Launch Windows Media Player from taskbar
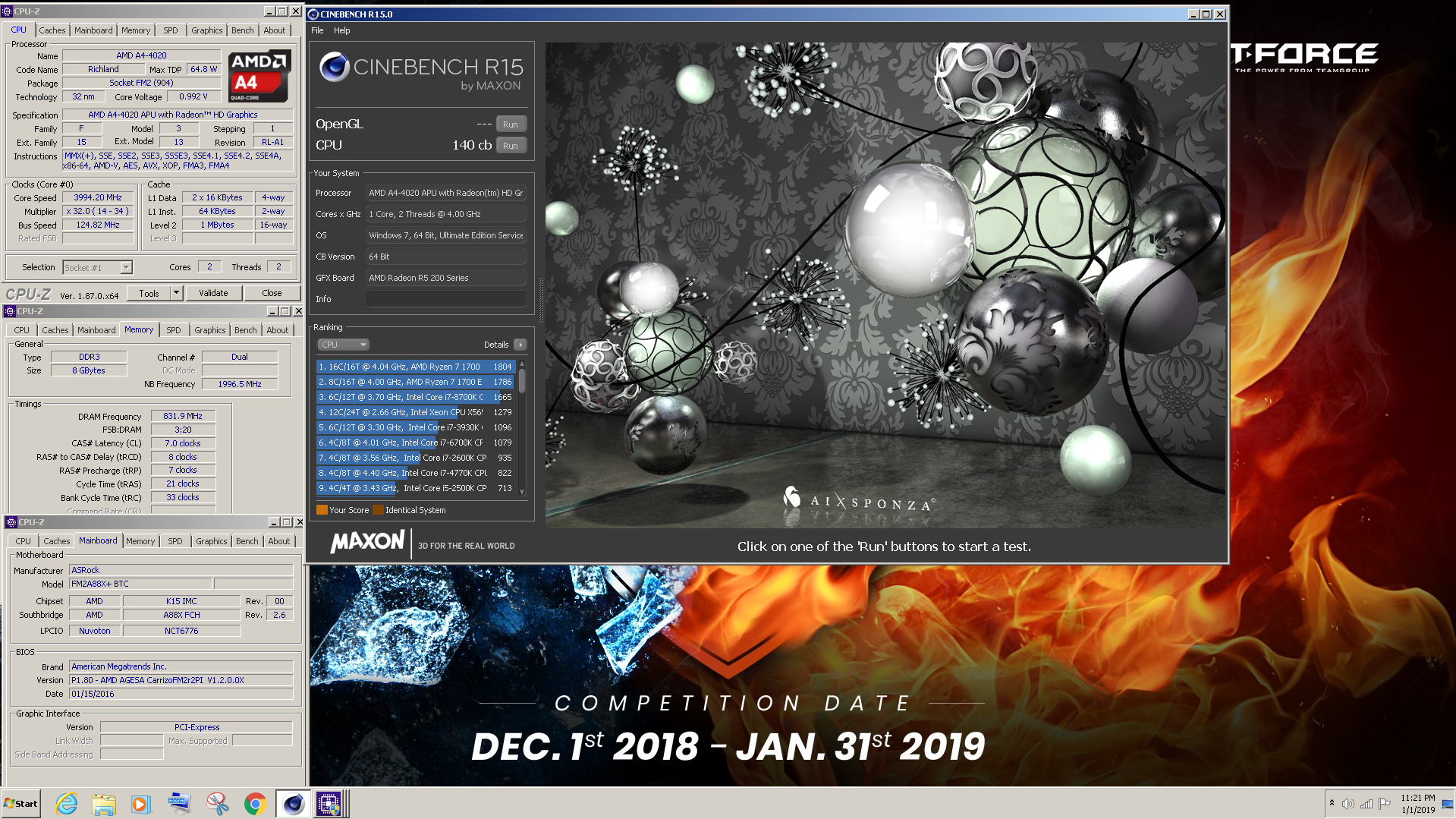This screenshot has height=819, width=1456. (x=141, y=804)
